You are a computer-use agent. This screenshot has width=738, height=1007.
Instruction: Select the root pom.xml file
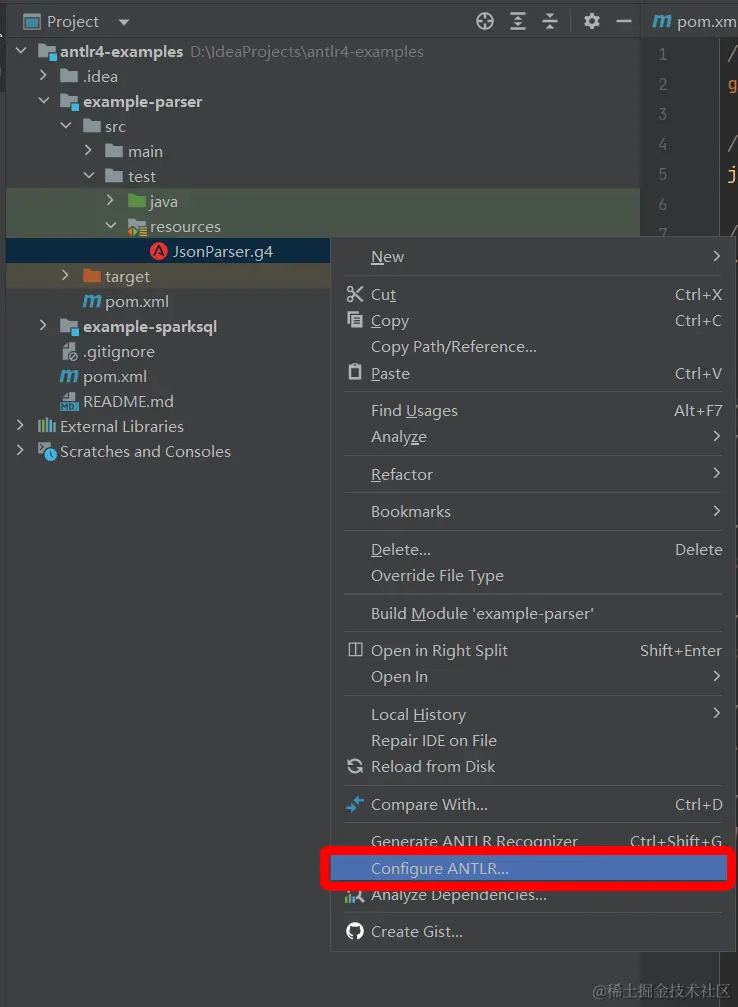(x=103, y=376)
